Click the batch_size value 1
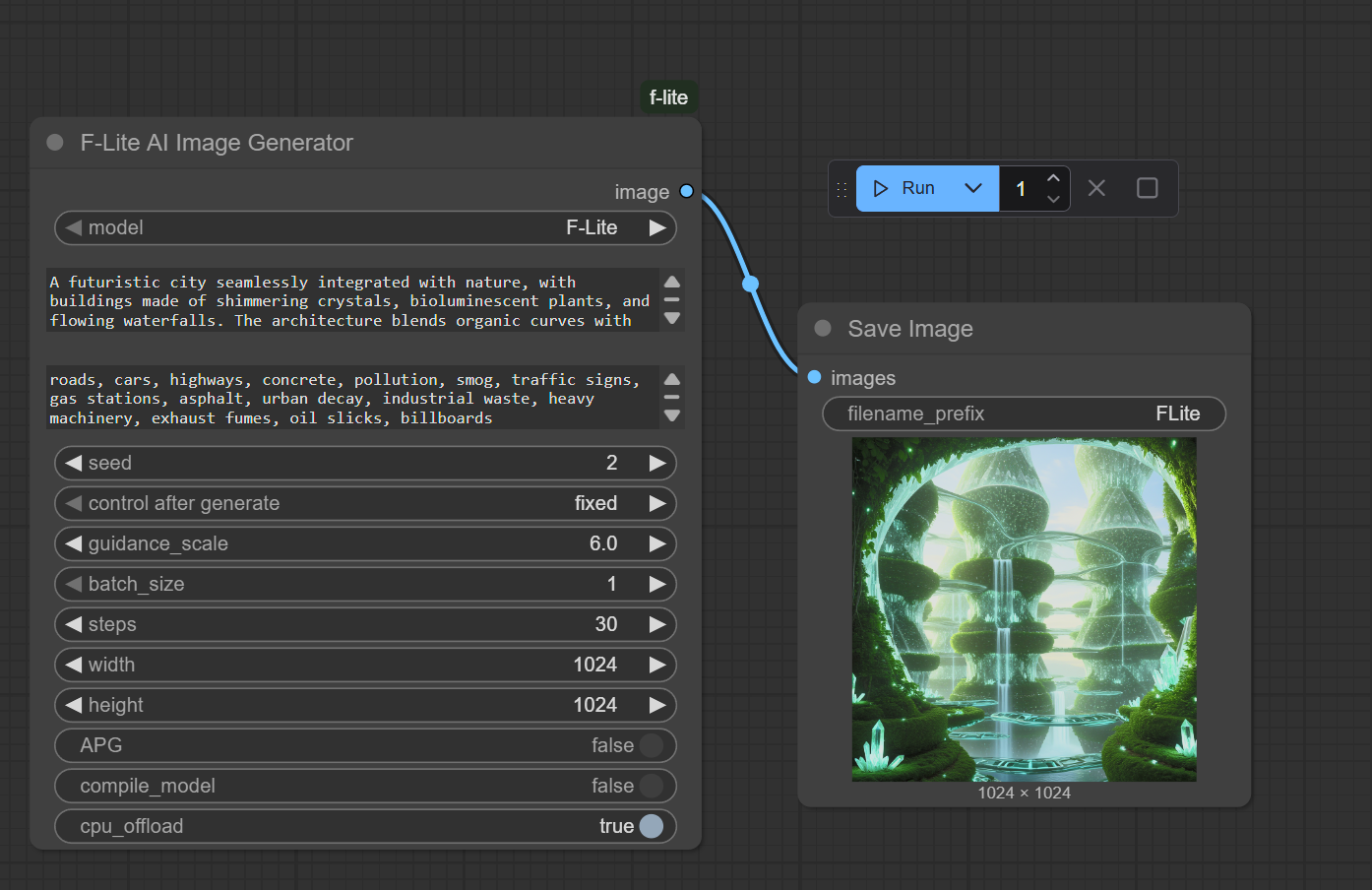 pyautogui.click(x=612, y=584)
